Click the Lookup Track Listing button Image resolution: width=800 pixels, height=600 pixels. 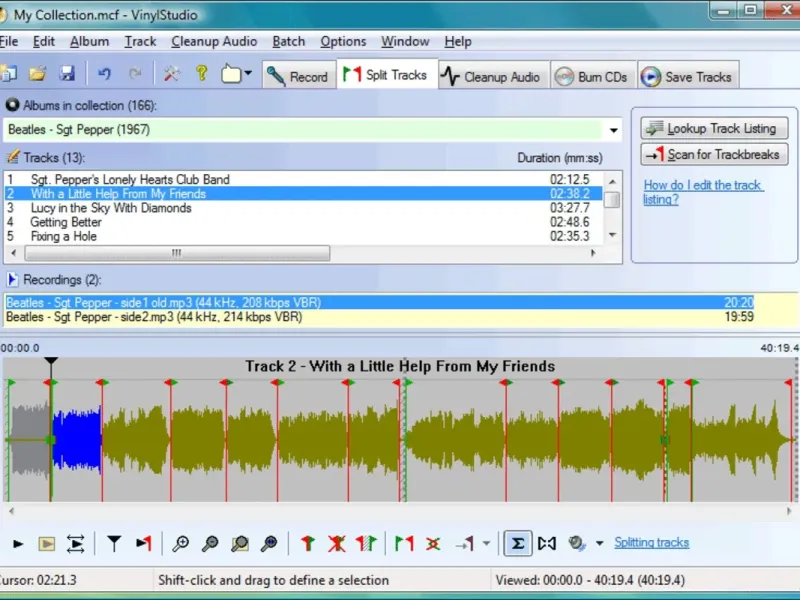[714, 128]
